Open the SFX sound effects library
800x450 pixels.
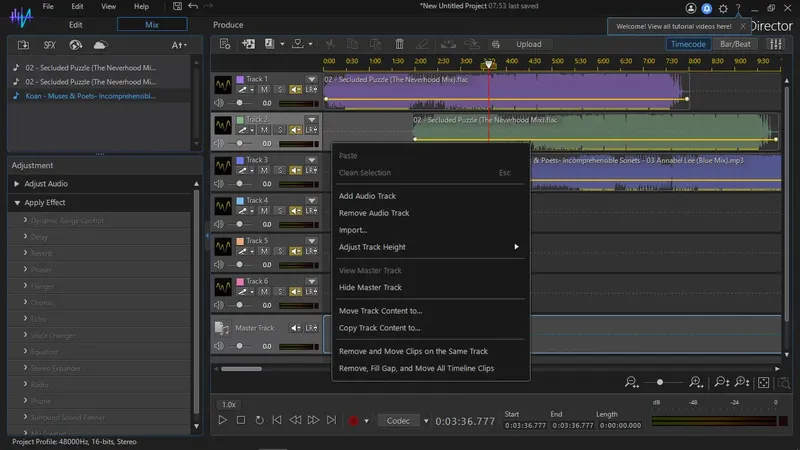point(49,45)
